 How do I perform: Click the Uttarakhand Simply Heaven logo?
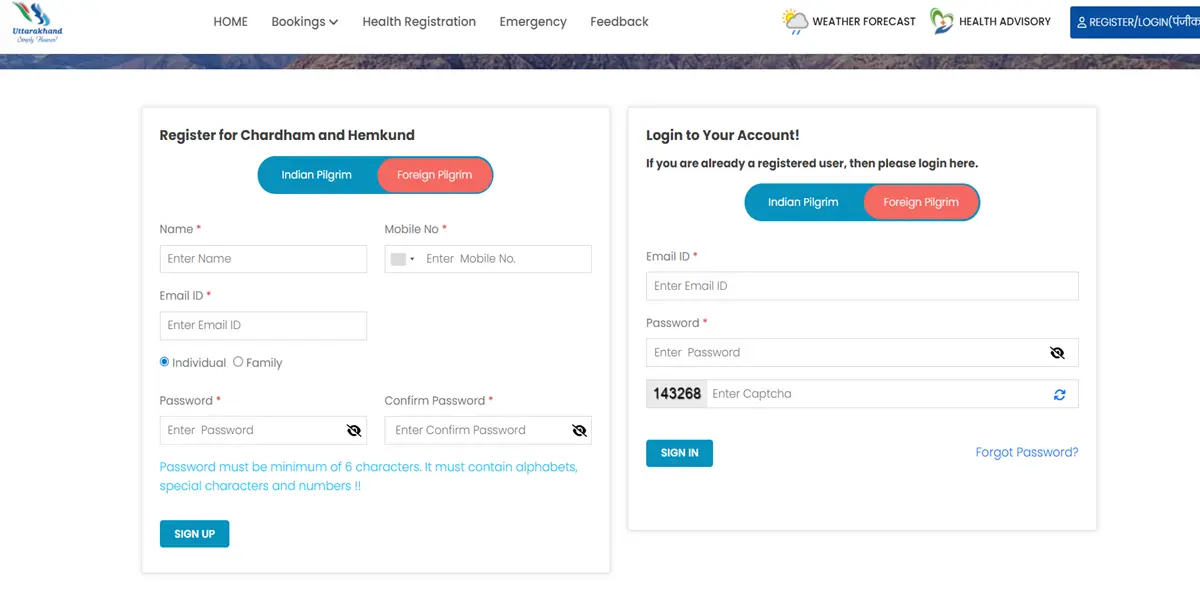point(38,22)
